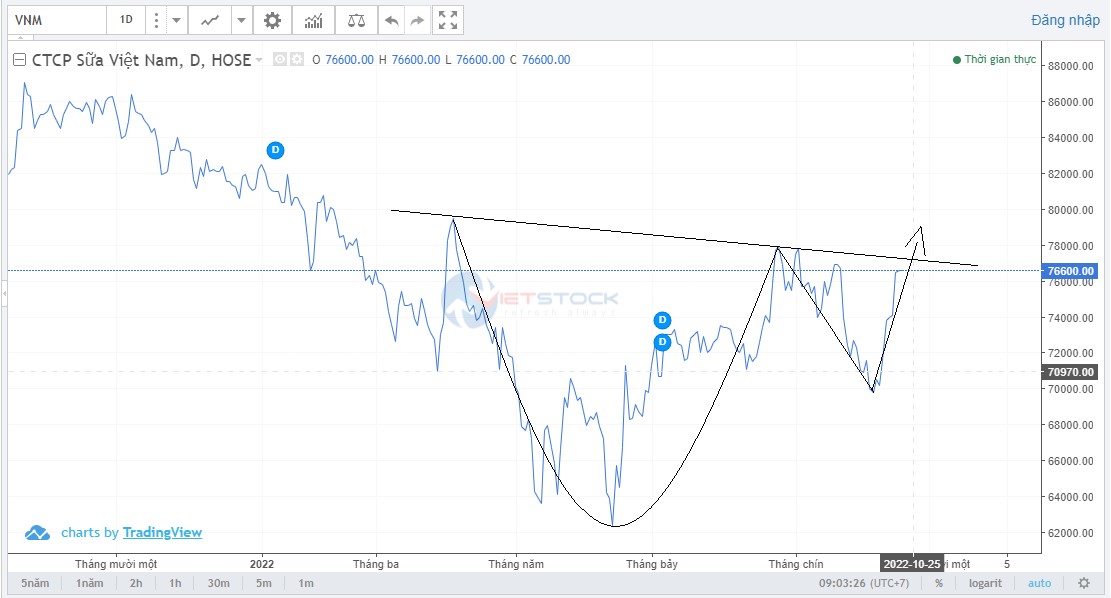
Task: Select the line chart style icon
Action: click(210, 20)
